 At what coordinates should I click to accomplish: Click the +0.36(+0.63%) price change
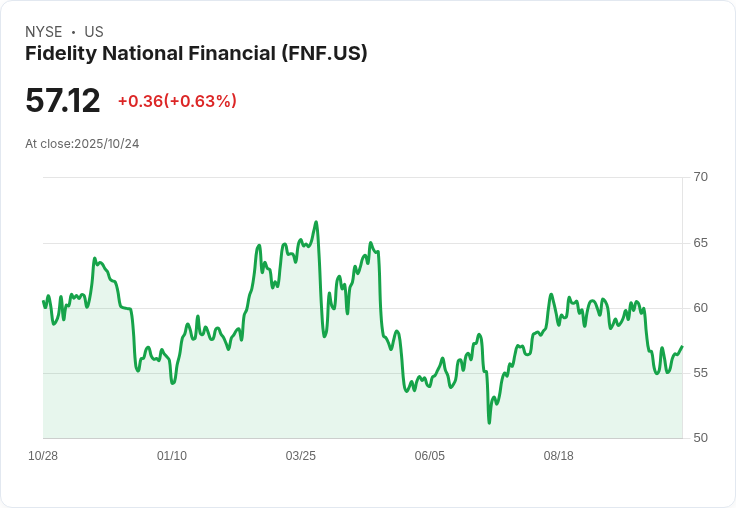[177, 101]
